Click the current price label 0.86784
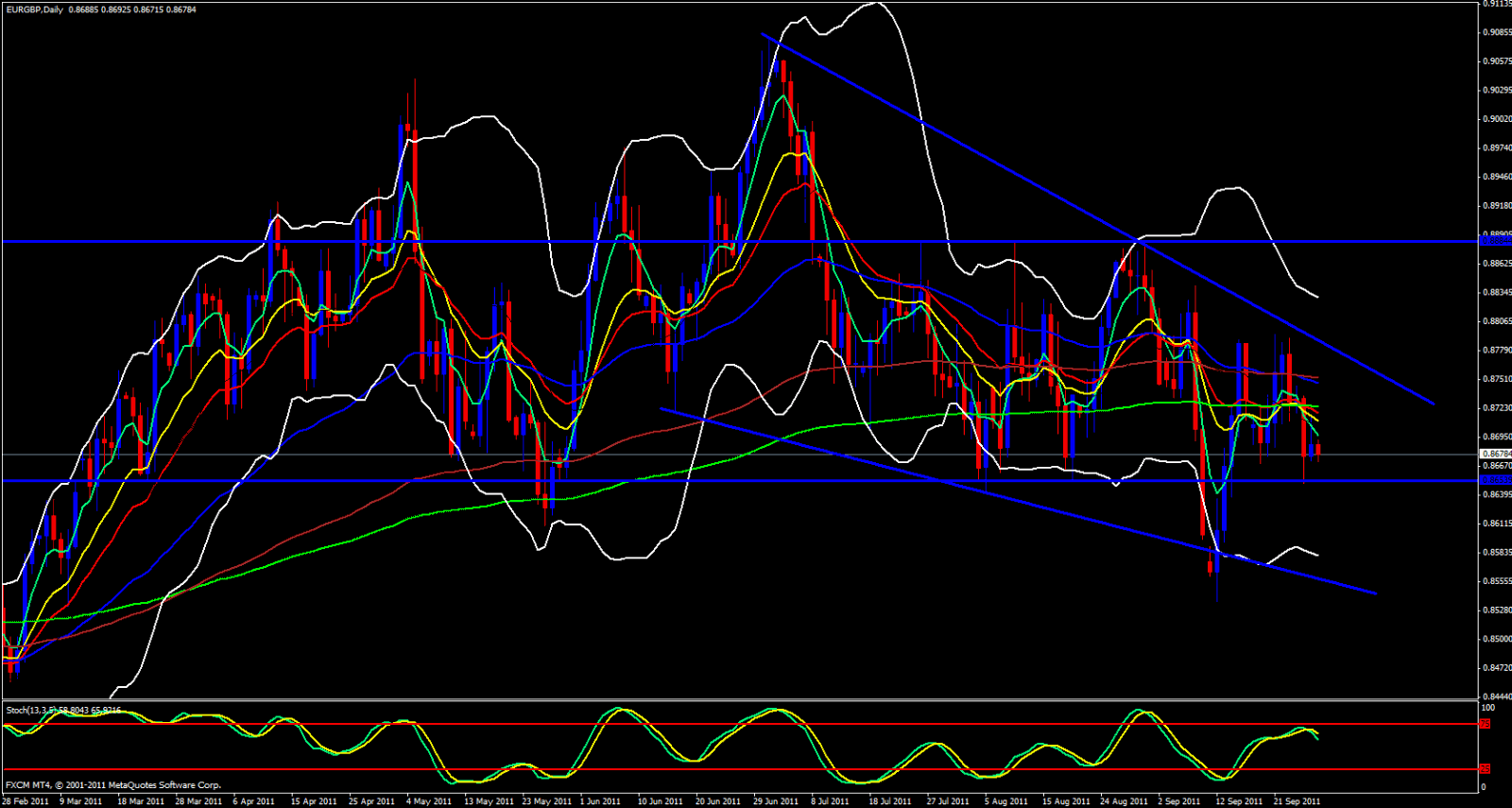The image size is (1512, 808). click(1494, 455)
